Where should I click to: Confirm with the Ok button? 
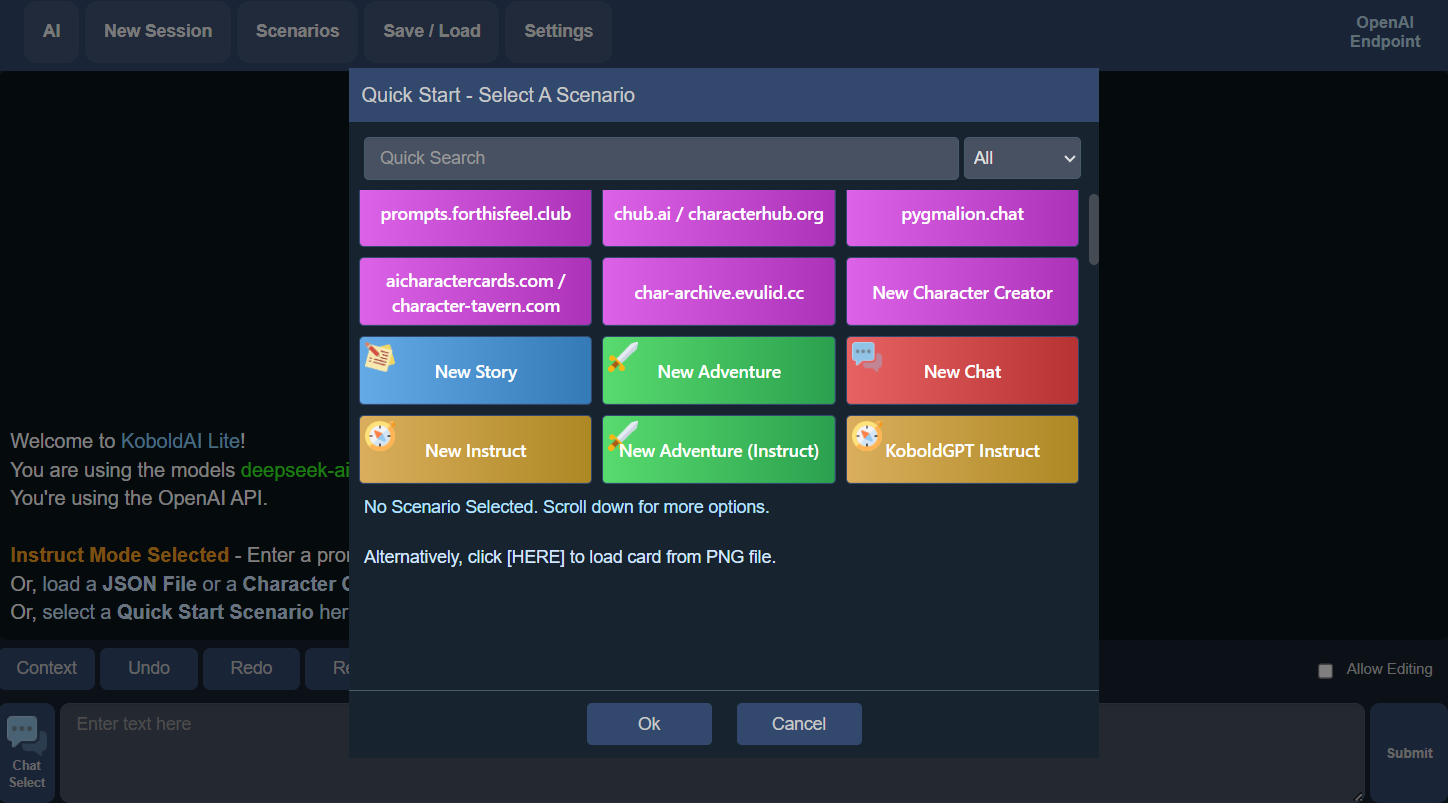click(x=649, y=724)
